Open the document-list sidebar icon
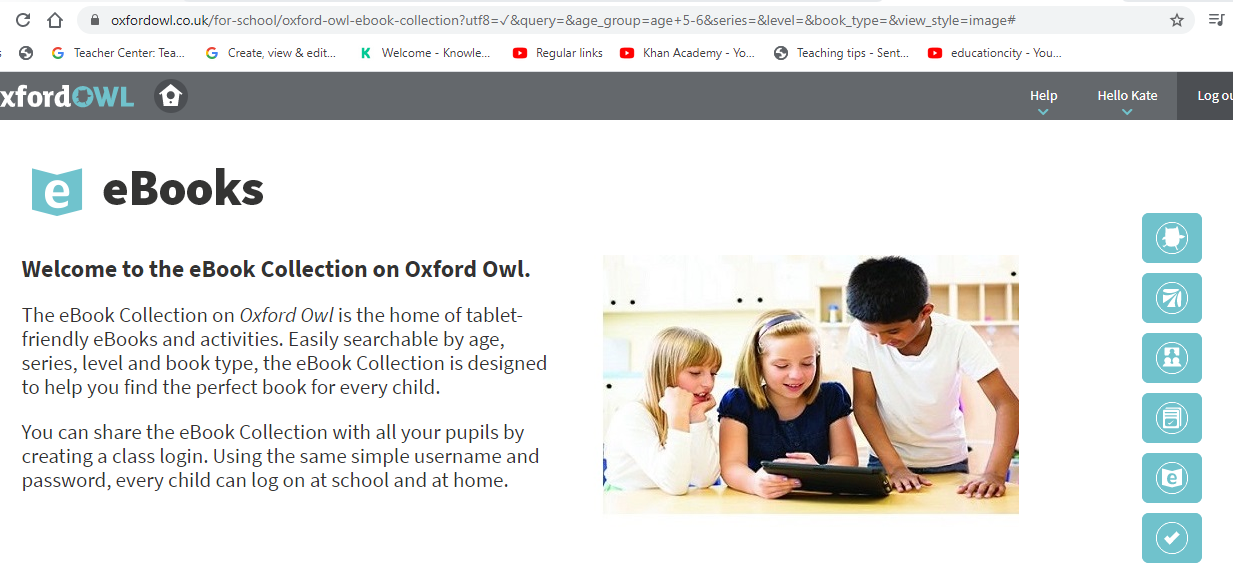Screen dimensions: 1233x577 point(1172,418)
